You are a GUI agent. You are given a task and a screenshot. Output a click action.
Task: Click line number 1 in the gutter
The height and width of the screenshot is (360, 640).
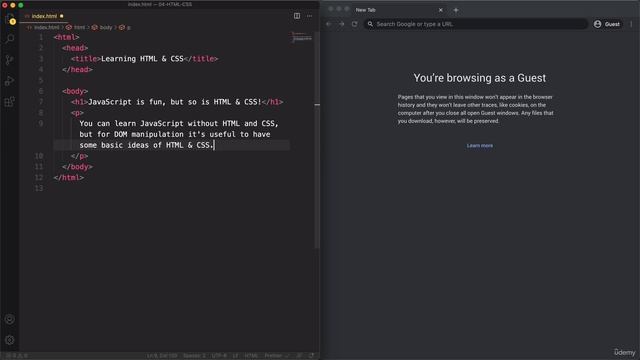click(41, 37)
